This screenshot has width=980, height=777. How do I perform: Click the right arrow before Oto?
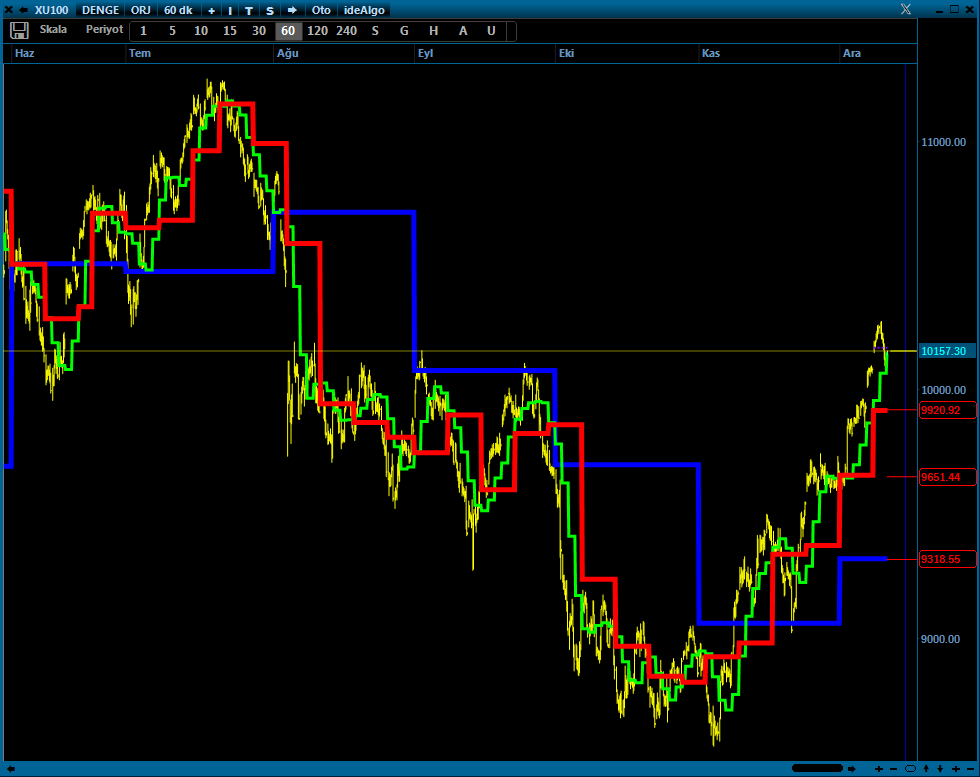click(x=292, y=10)
